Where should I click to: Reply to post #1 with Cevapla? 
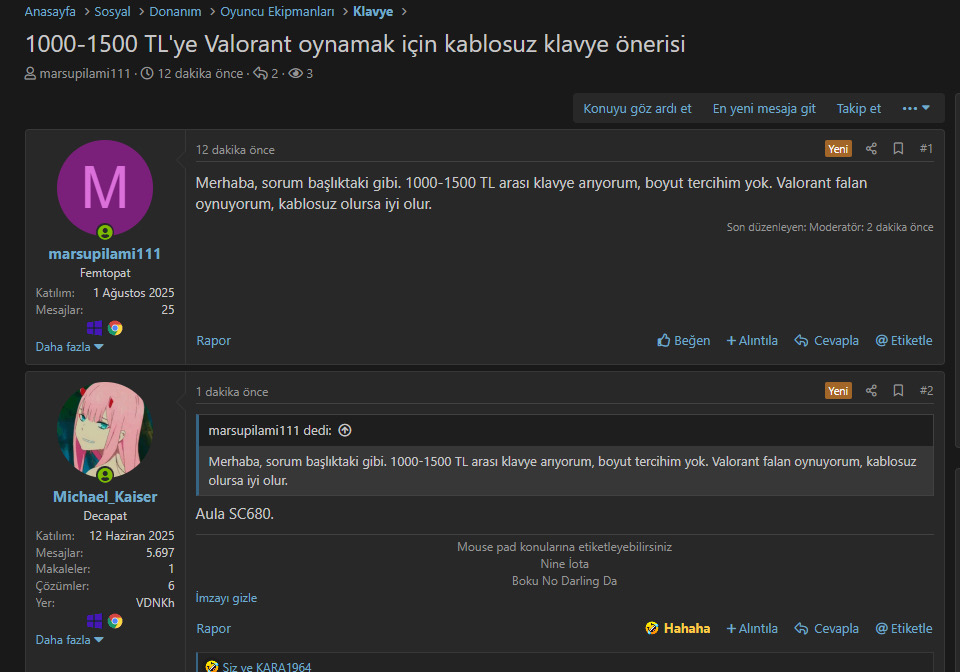tap(827, 340)
